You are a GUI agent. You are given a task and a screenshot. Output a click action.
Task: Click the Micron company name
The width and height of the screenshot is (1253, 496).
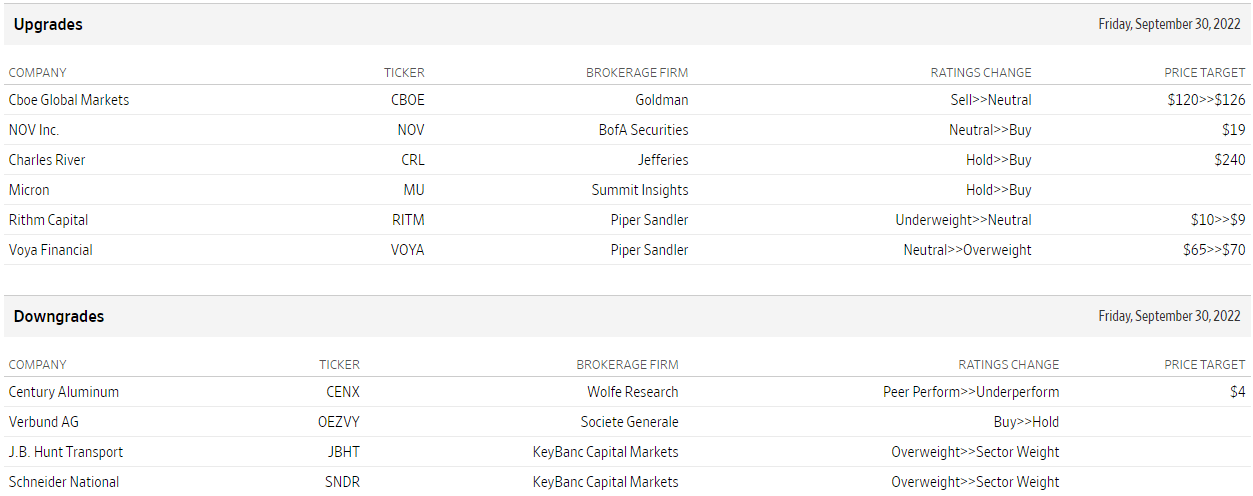pyautogui.click(x=29, y=190)
